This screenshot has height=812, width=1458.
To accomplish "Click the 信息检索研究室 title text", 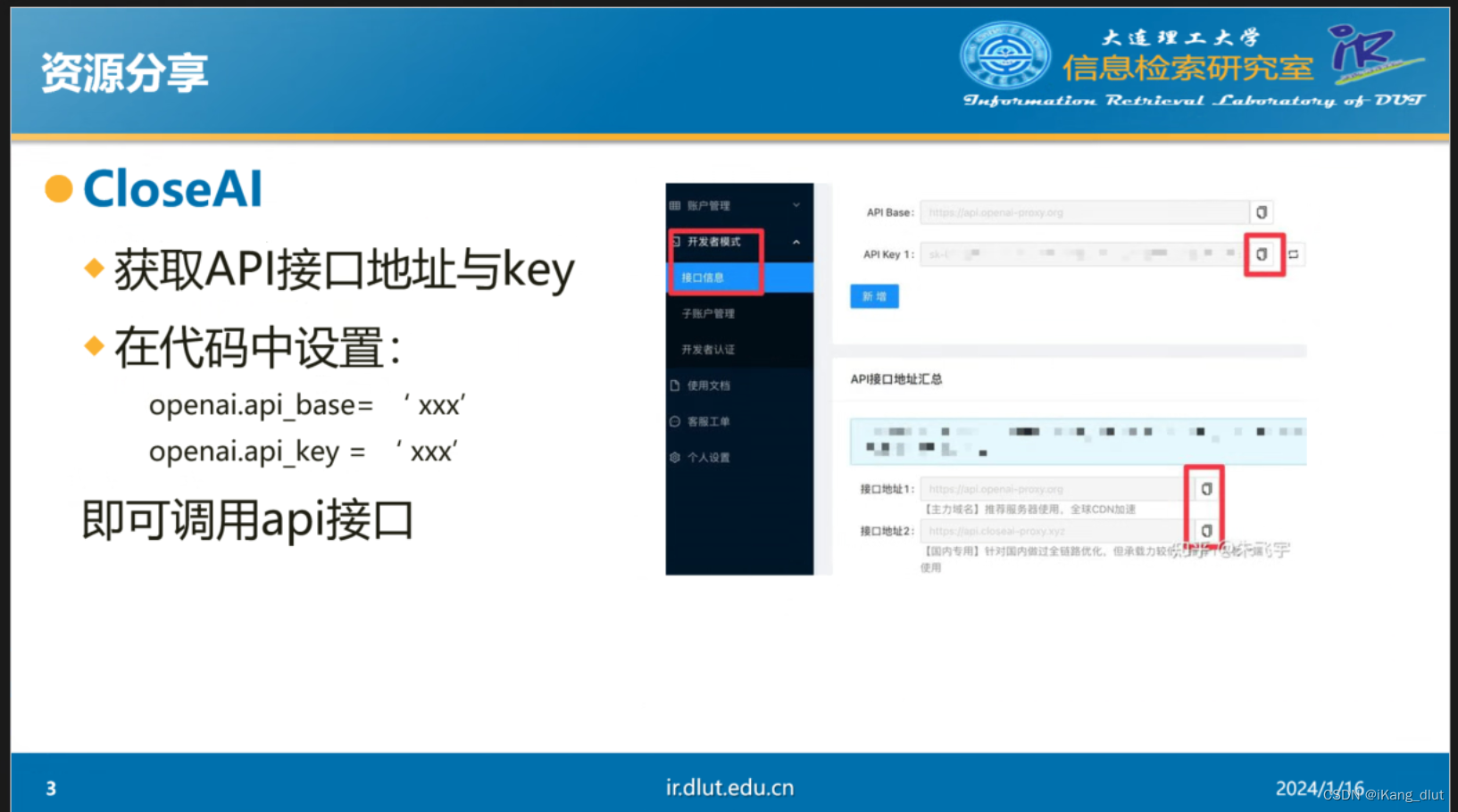I will tap(1187, 68).
